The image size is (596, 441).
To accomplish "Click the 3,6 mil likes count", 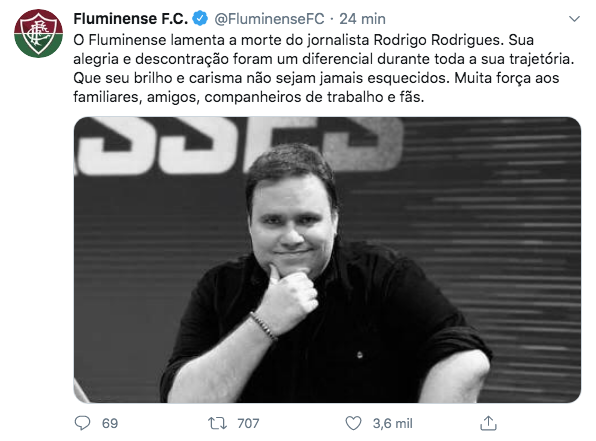I will tap(393, 424).
